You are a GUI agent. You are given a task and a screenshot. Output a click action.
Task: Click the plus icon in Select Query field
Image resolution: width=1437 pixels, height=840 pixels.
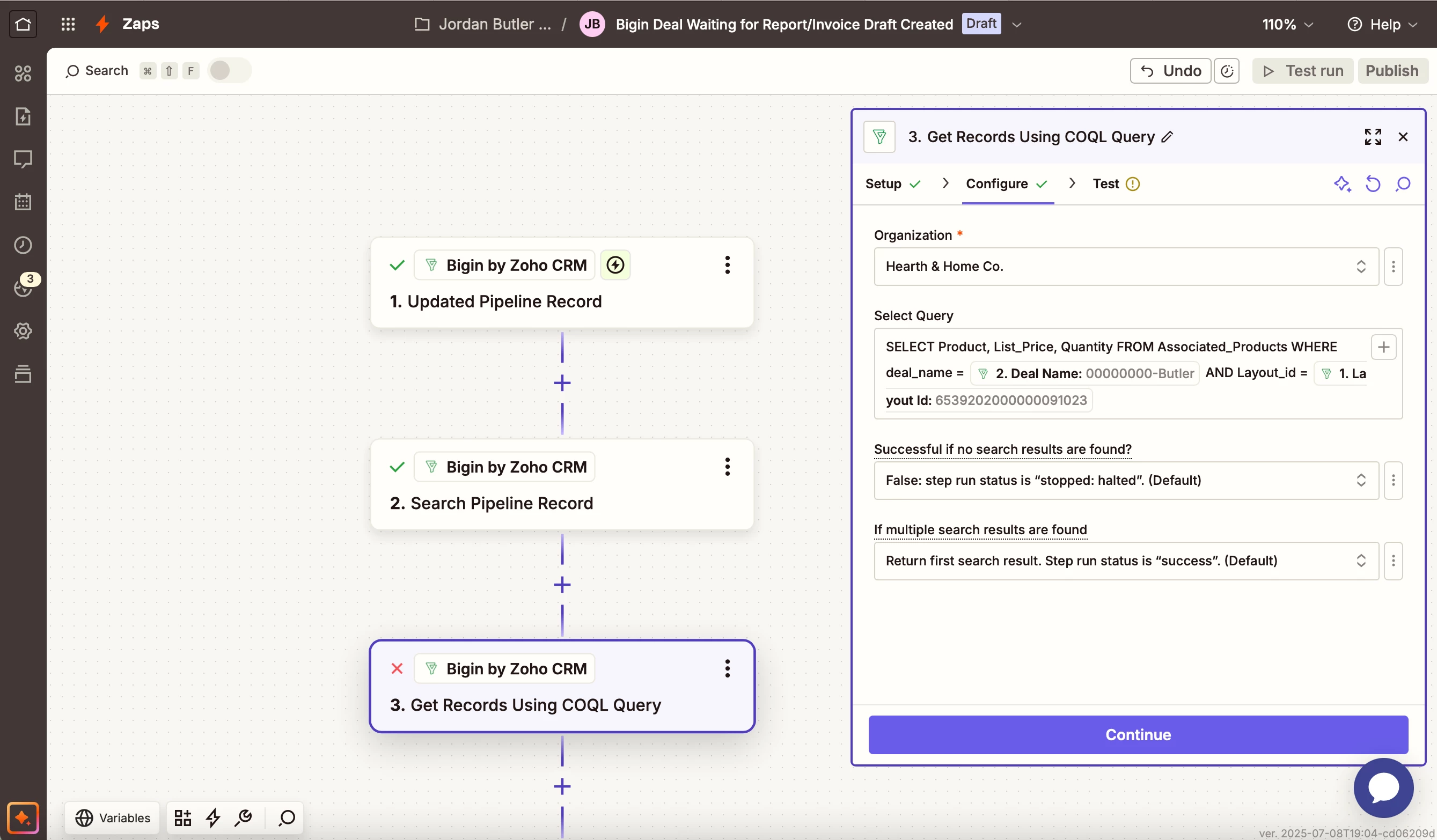[1383, 347]
